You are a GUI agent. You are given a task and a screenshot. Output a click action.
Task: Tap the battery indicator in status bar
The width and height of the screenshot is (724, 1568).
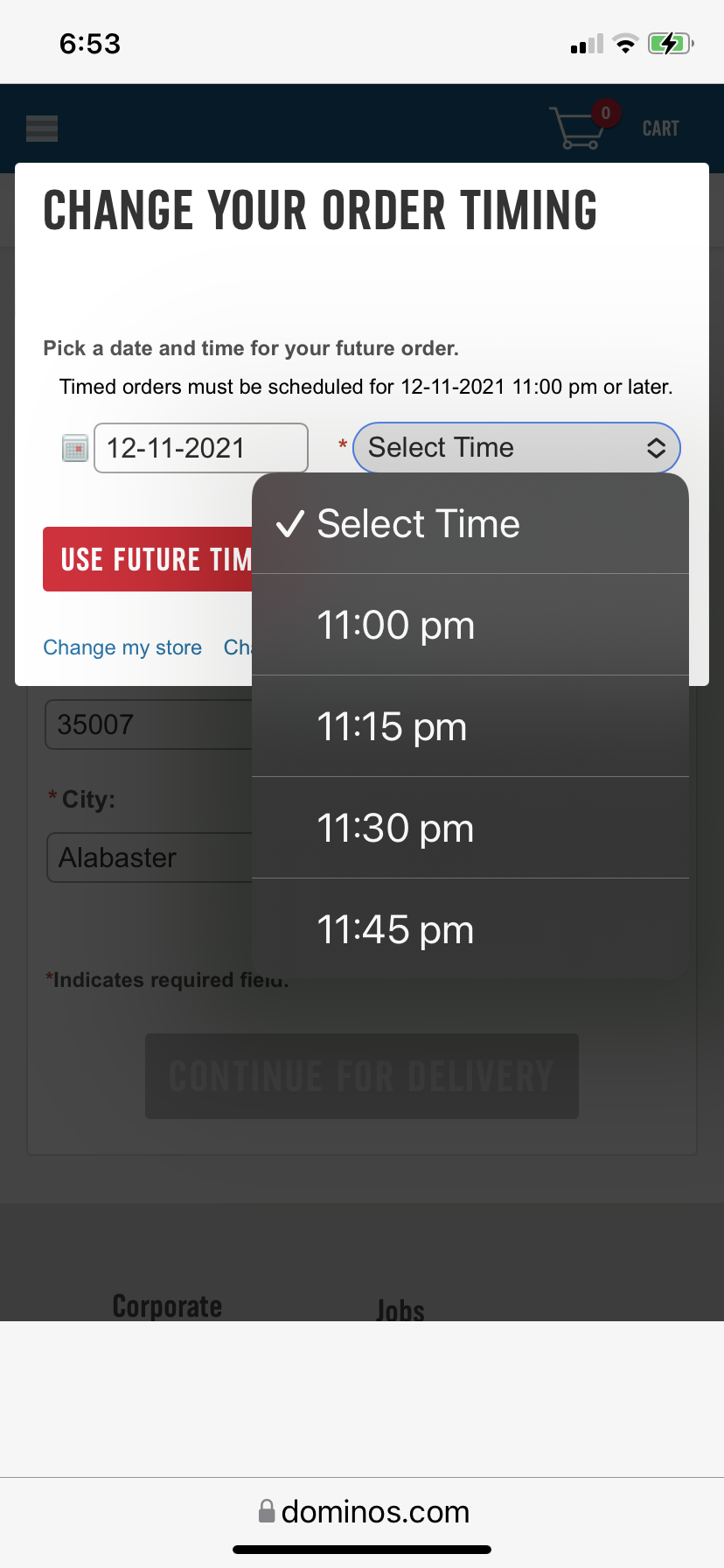click(x=670, y=44)
